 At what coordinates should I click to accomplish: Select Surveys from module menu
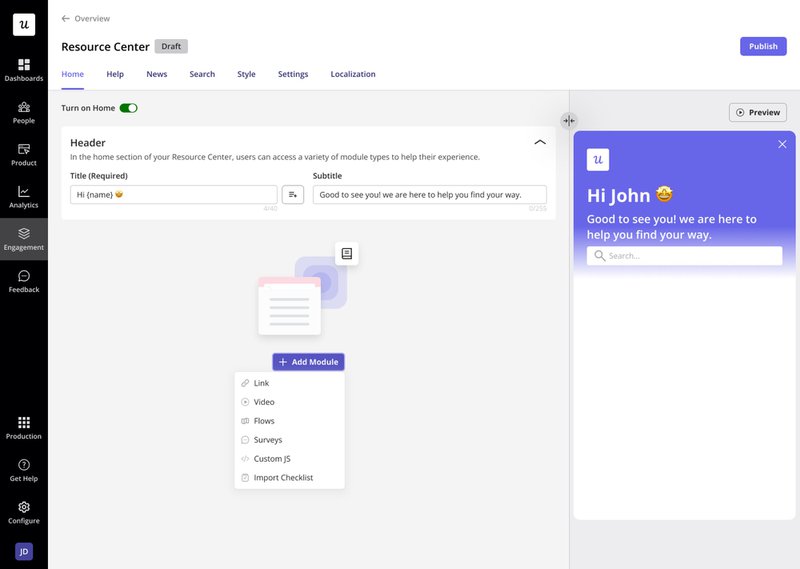tap(289, 440)
